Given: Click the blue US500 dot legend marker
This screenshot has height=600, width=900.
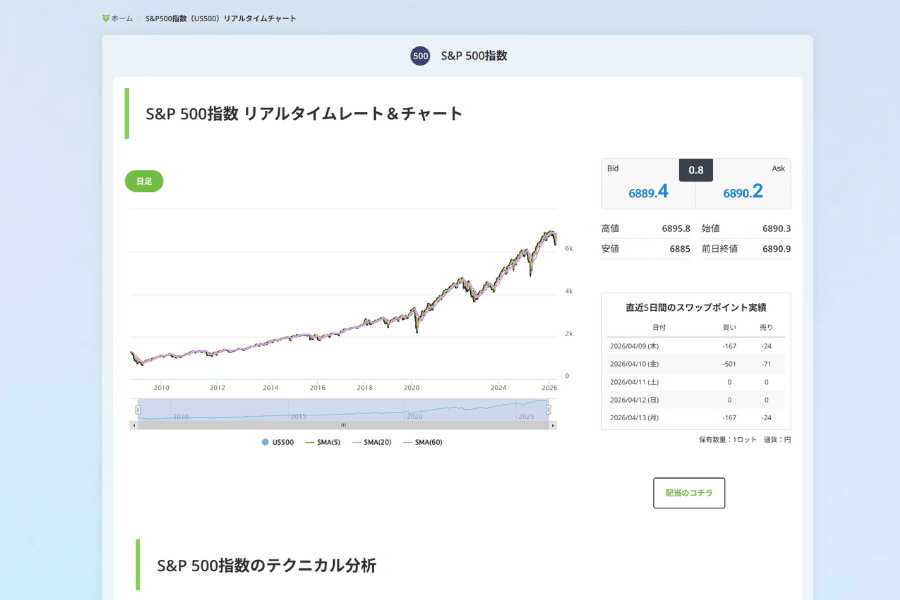Looking at the screenshot, I should click(267, 440).
